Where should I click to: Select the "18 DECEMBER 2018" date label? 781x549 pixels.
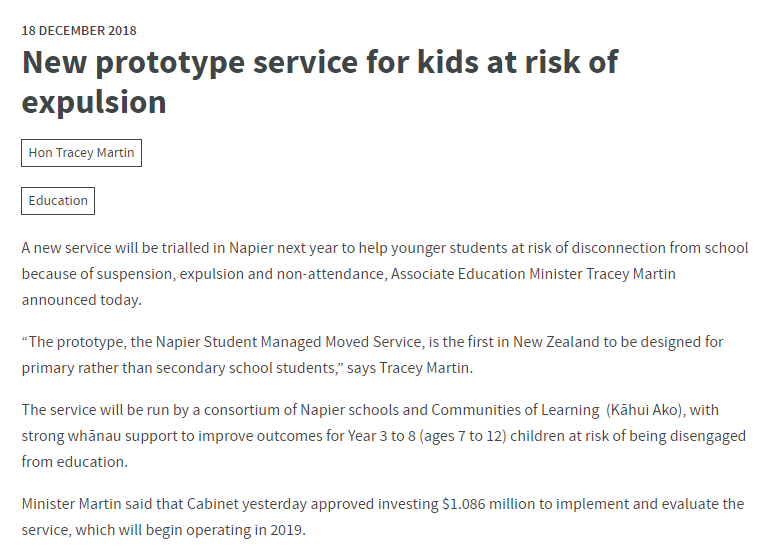79,31
